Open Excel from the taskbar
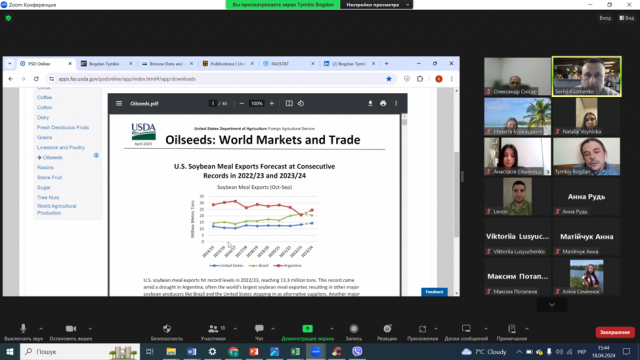The height and width of the screenshot is (360, 640). coord(295,351)
